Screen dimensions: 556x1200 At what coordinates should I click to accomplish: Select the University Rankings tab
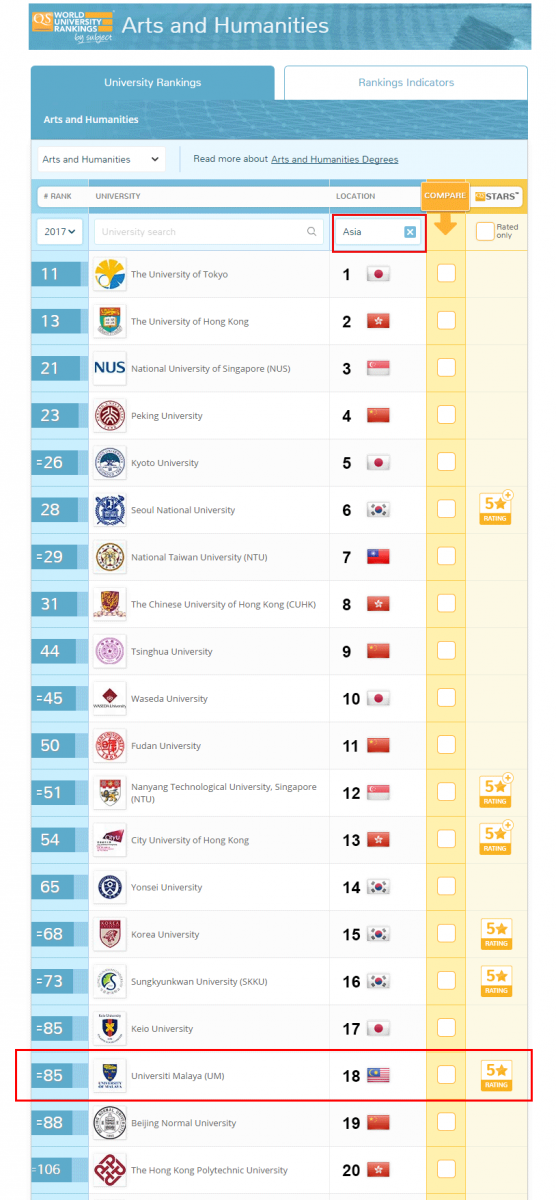click(x=152, y=83)
